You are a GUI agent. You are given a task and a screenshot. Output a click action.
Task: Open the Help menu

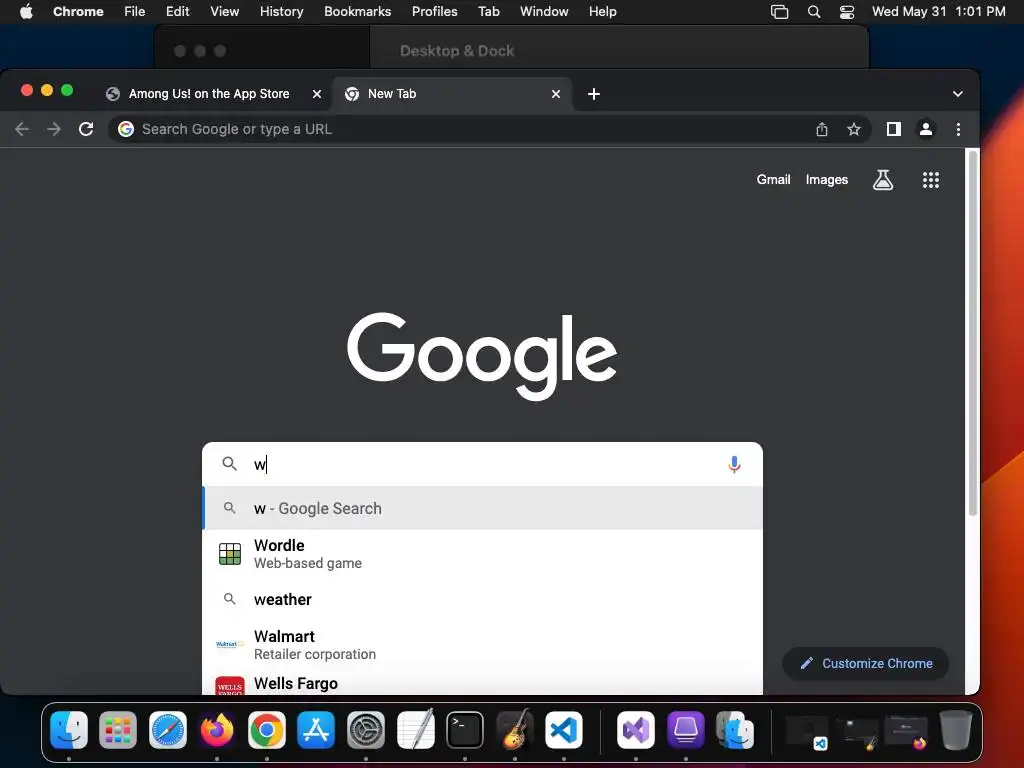602,12
